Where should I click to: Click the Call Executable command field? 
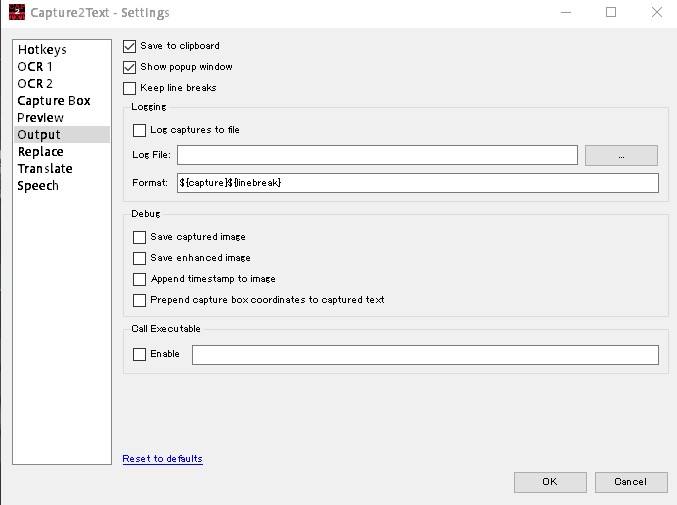coord(425,355)
